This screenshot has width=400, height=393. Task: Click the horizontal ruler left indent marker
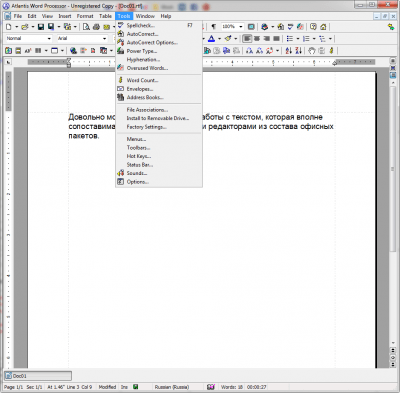click(x=69, y=62)
